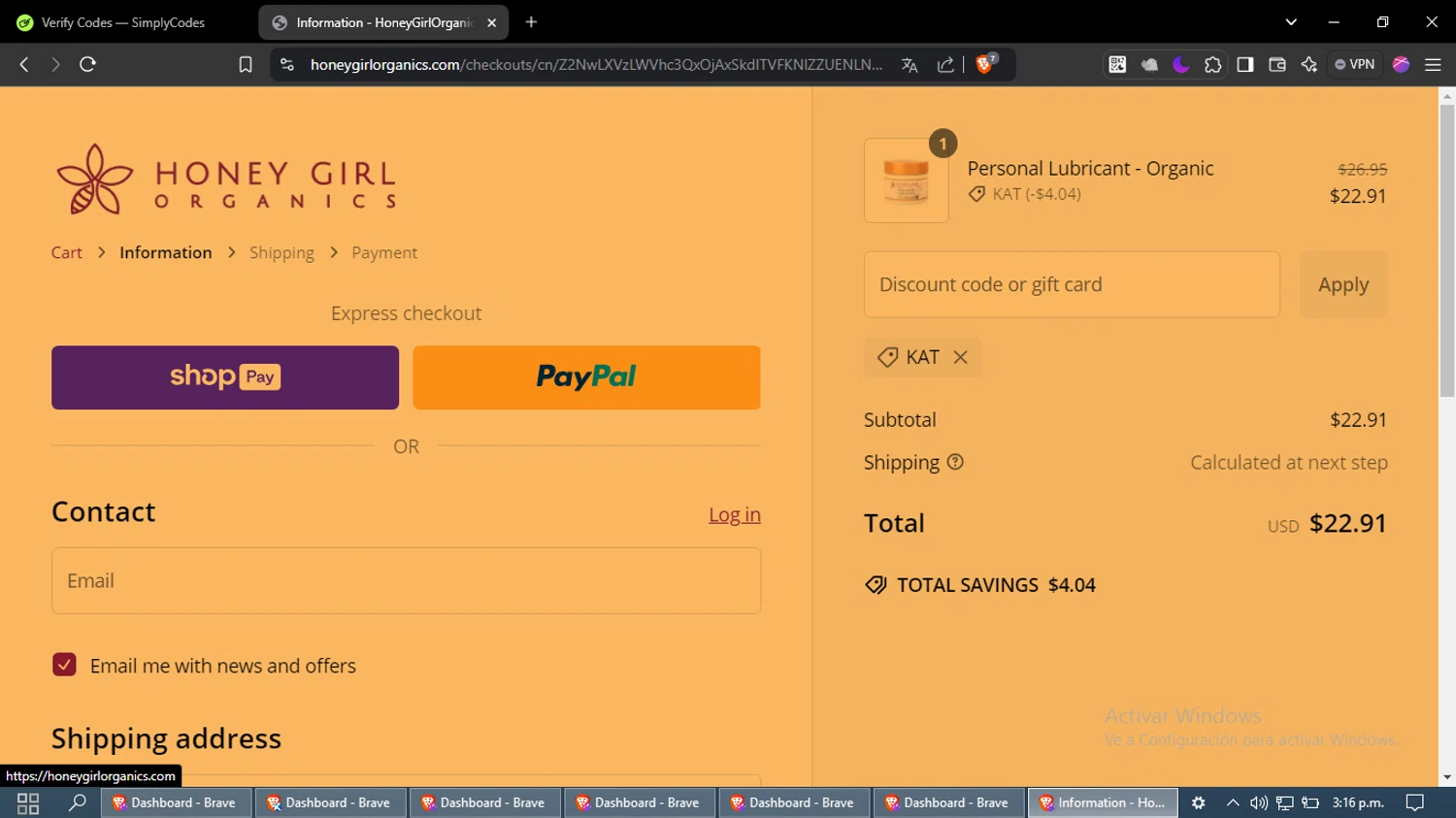Switch to Verify Codes SimplyCodes tab
This screenshot has height=818, width=1456.
click(123, 22)
